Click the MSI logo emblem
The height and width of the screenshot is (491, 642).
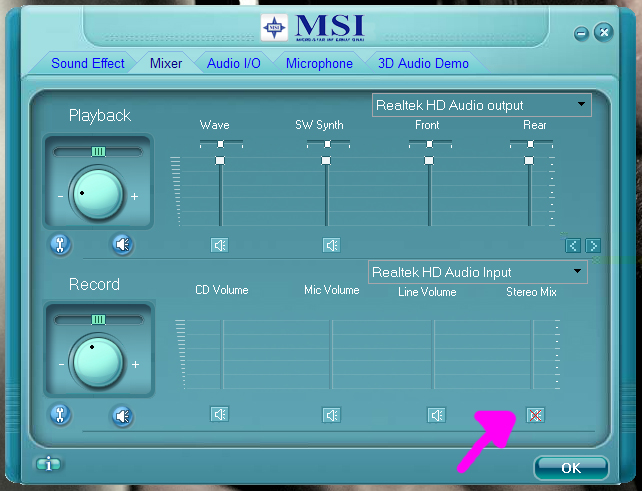pos(274,27)
